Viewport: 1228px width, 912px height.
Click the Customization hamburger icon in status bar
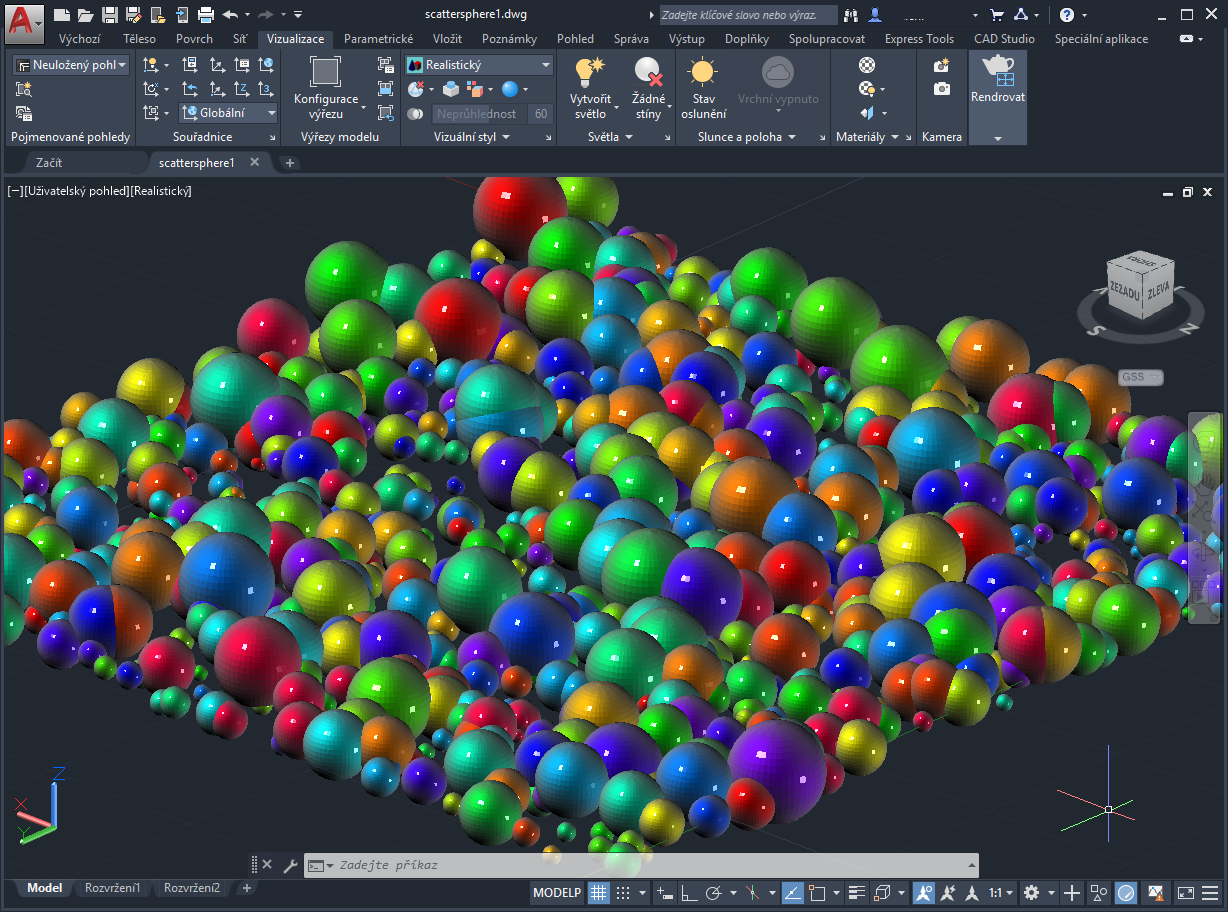(1210, 892)
